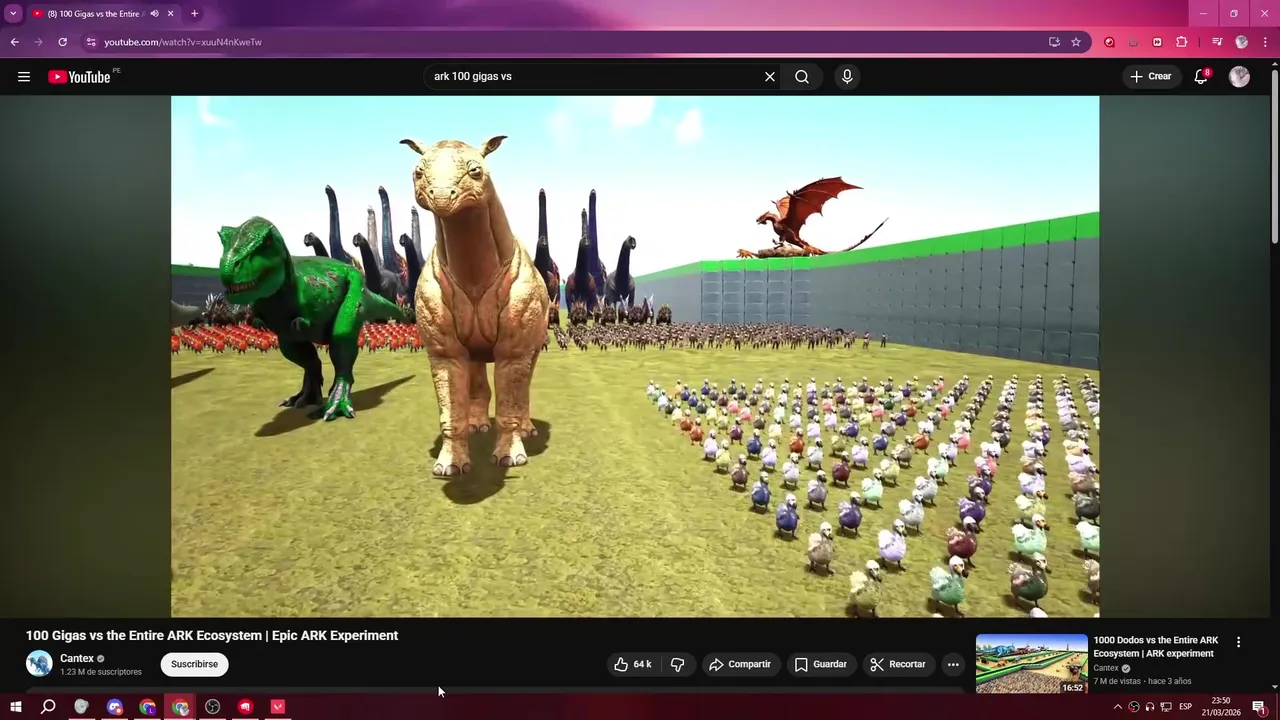
Task: Open the Chrome profile avatar
Action: point(1241,42)
